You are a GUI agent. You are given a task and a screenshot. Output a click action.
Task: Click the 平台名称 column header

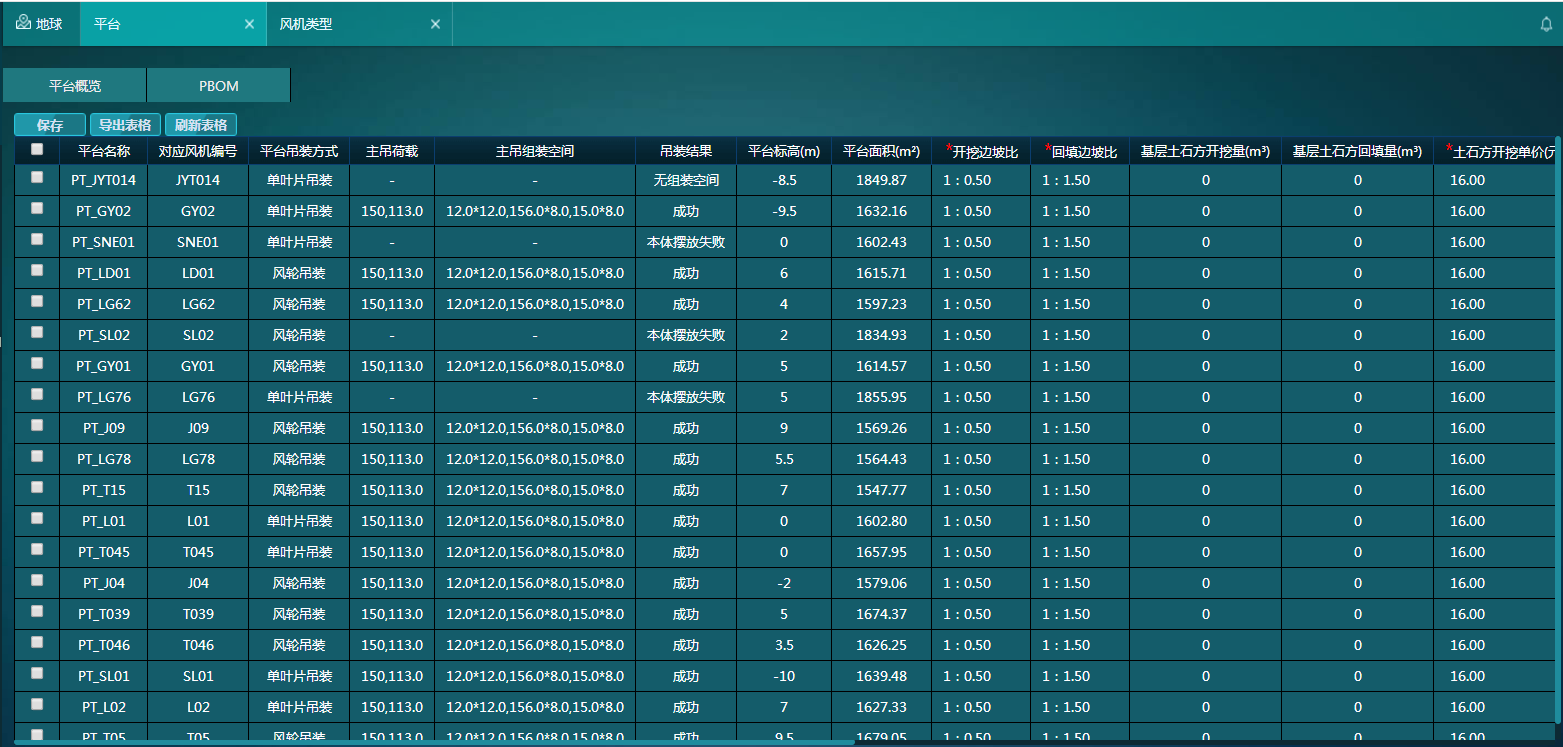point(103,151)
